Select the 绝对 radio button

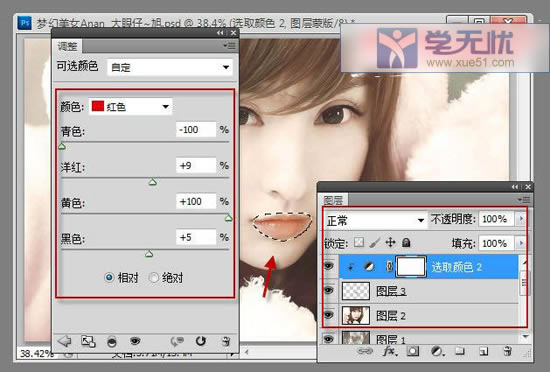point(153,277)
